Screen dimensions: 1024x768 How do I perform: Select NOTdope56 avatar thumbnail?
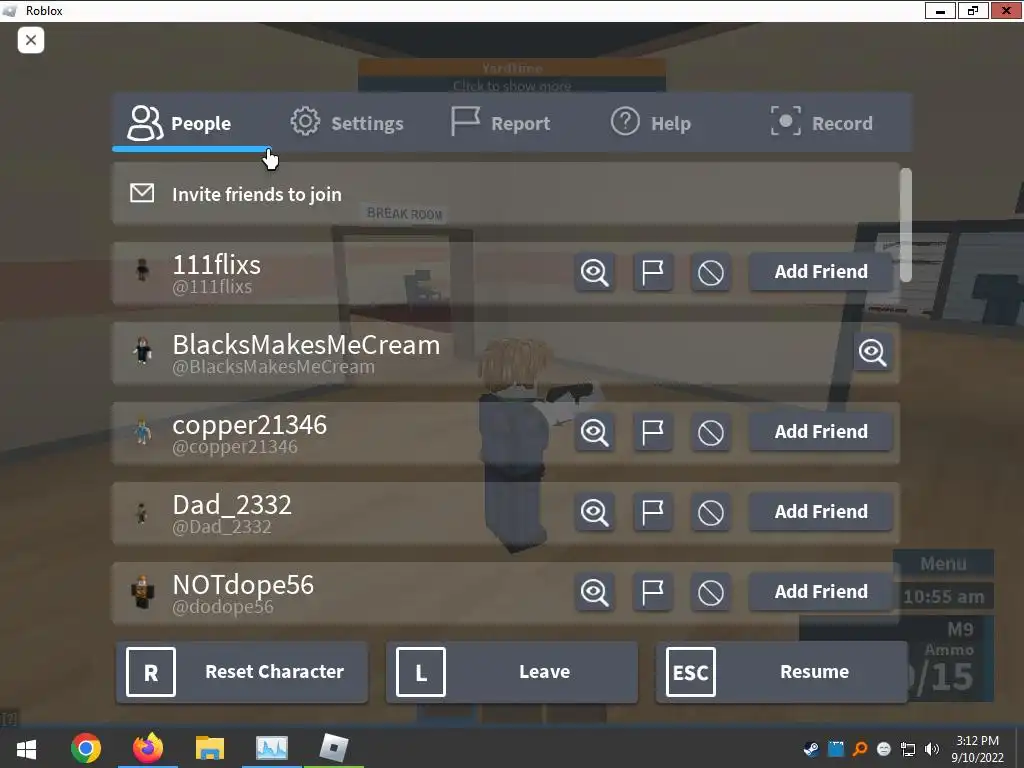pos(142,592)
